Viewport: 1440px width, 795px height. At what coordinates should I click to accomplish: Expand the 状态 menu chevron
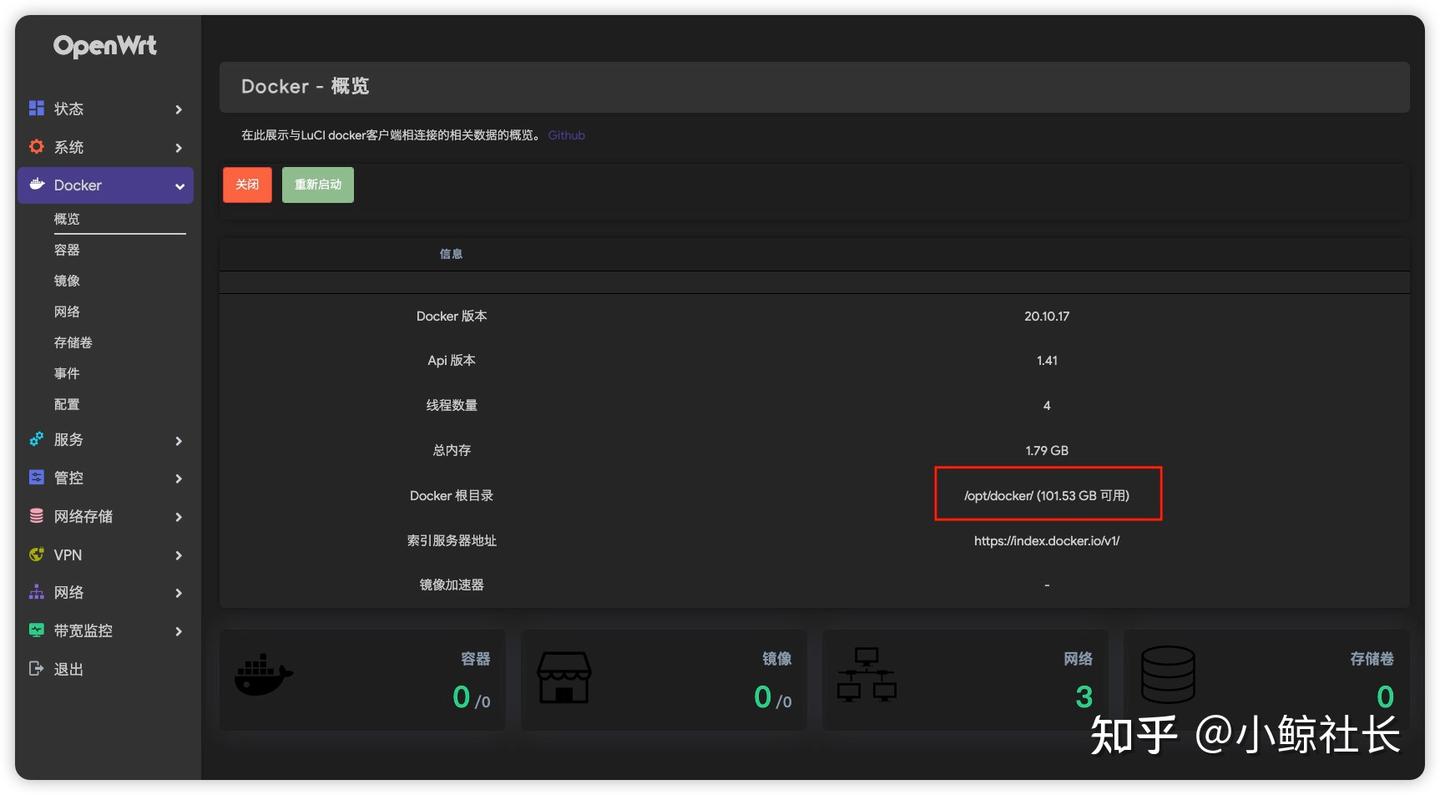[x=178, y=109]
